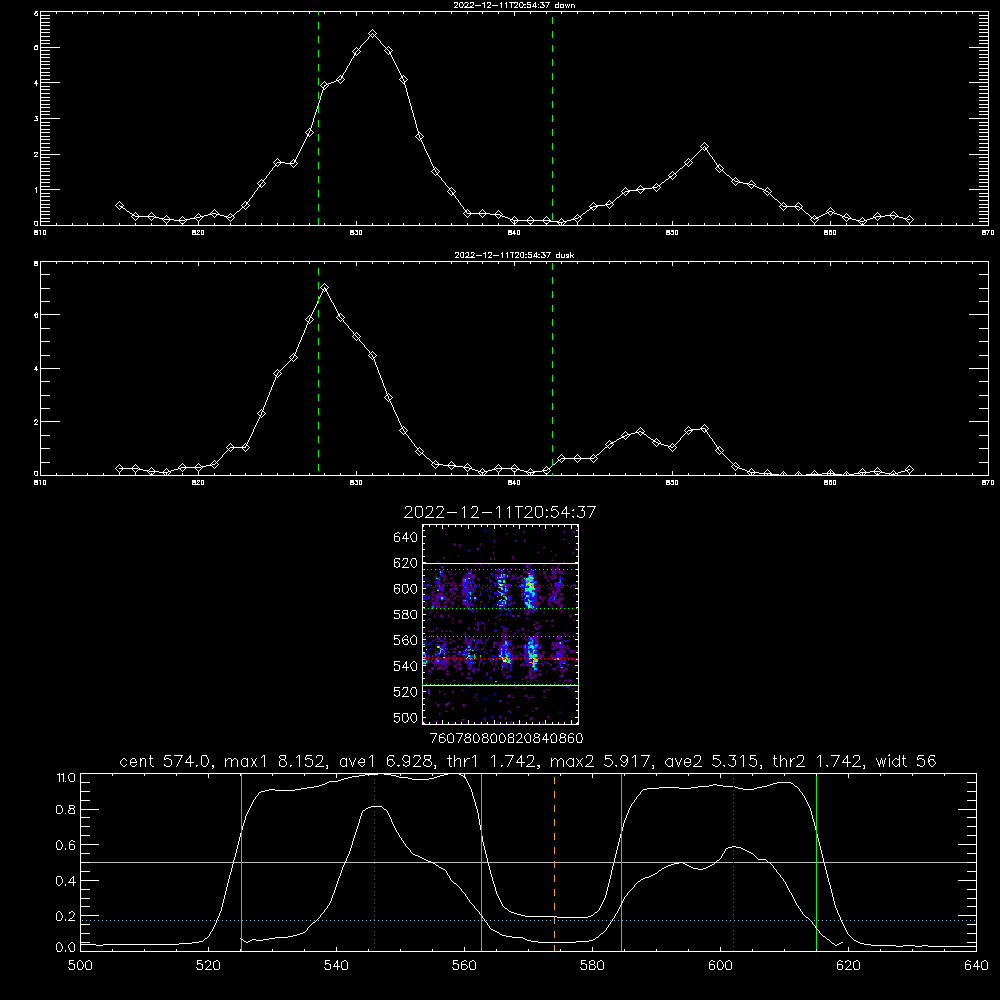Click the highest diamond marker on dawn curve
Image resolution: width=1000 pixels, height=1000 pixels.
point(372,34)
